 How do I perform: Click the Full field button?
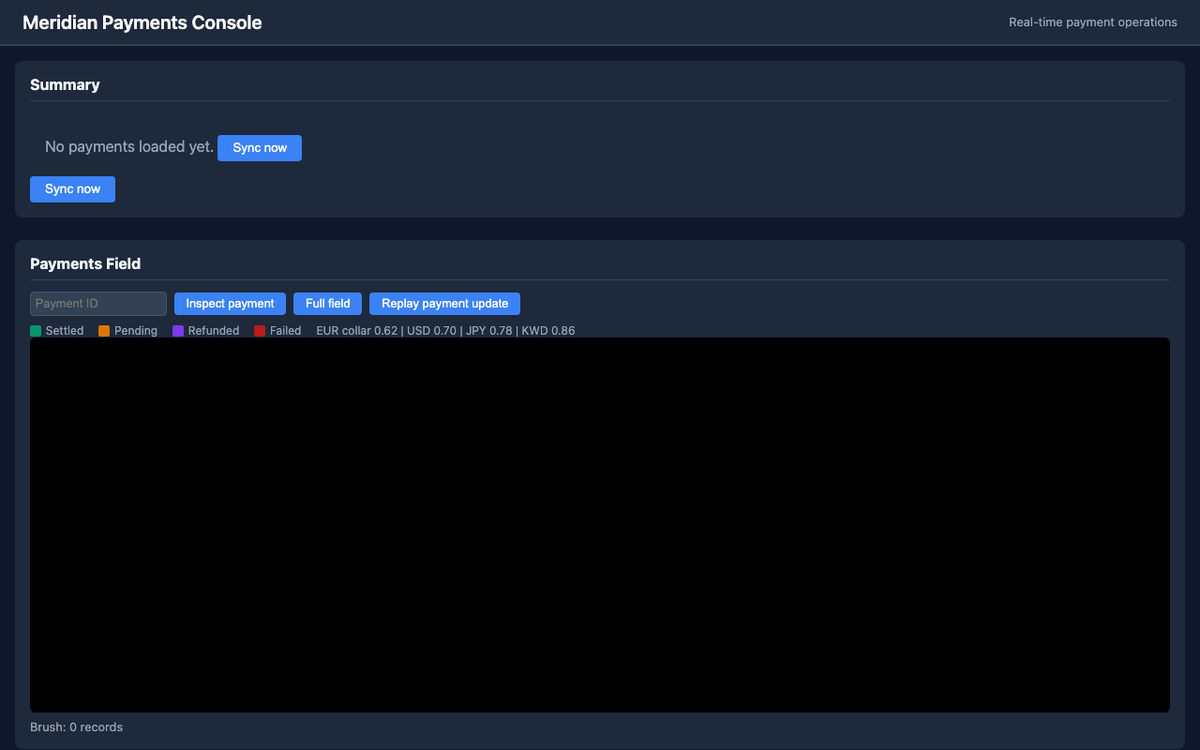coord(328,304)
